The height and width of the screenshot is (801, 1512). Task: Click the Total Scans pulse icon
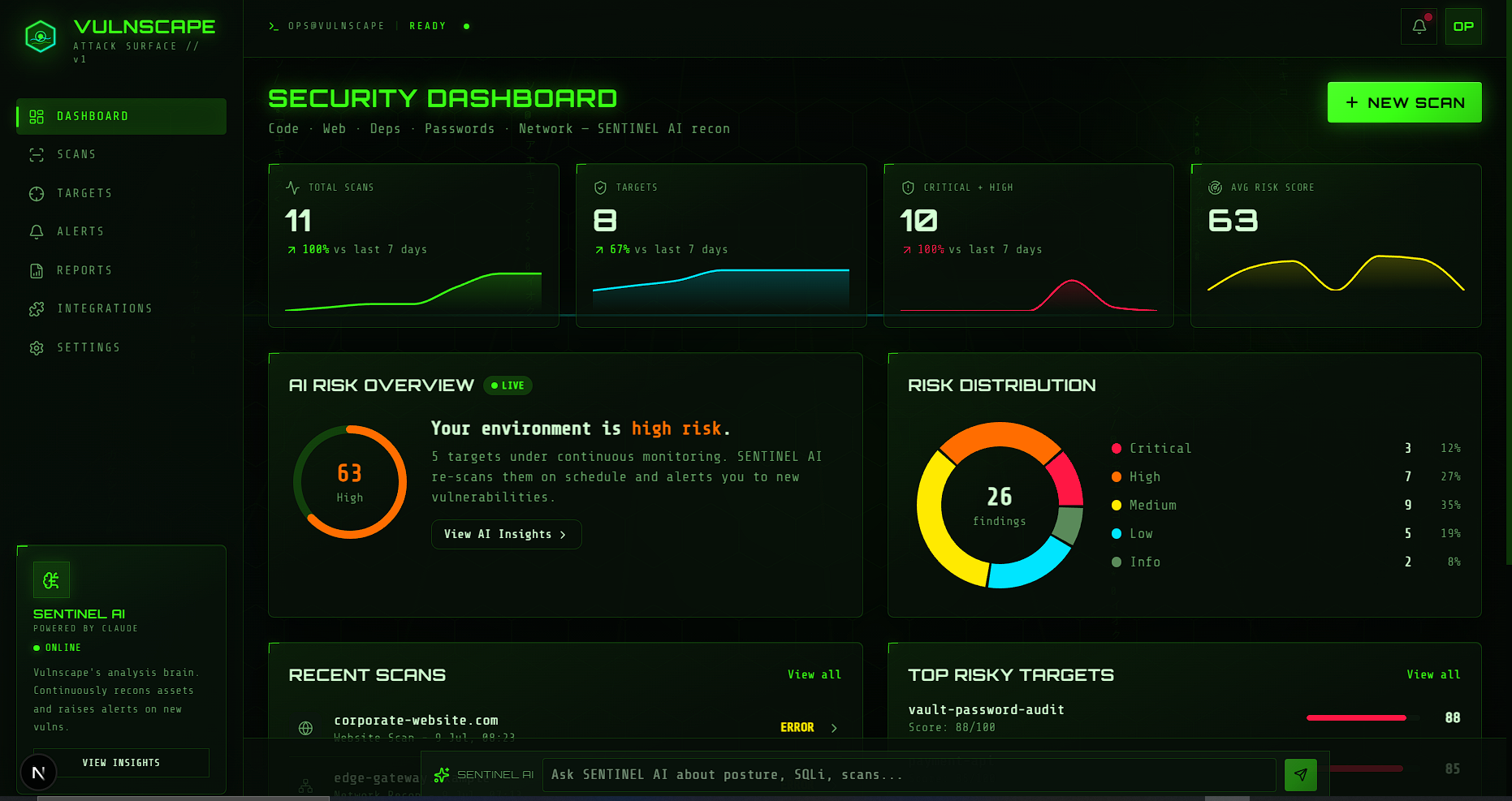pos(292,187)
